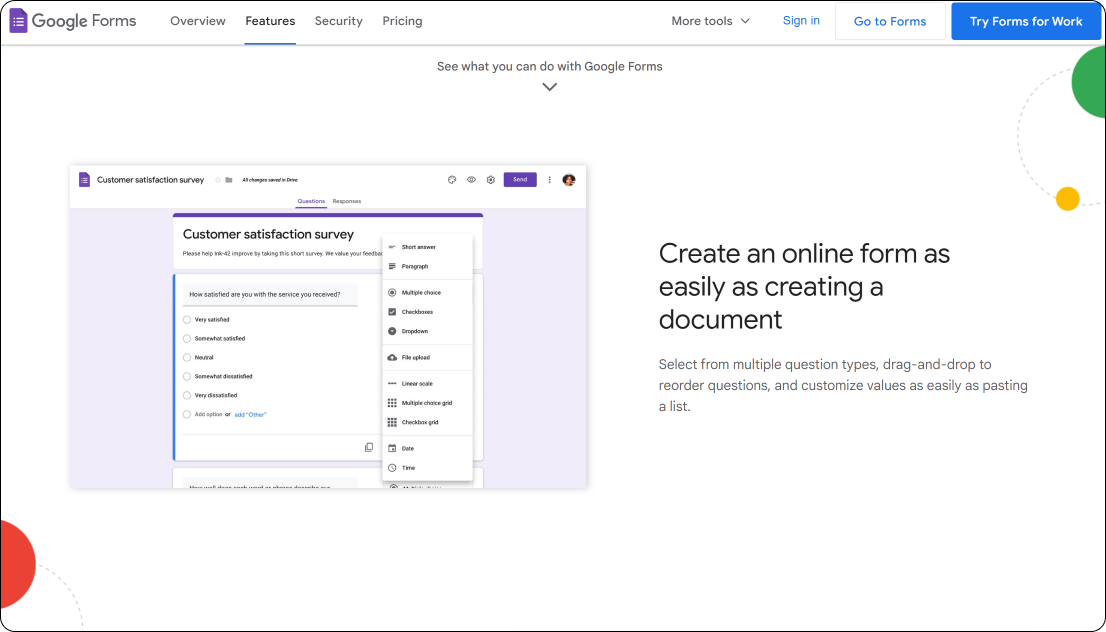The width and height of the screenshot is (1106, 632).
Task: Select the Very dissatisfied radio option
Action: [187, 396]
